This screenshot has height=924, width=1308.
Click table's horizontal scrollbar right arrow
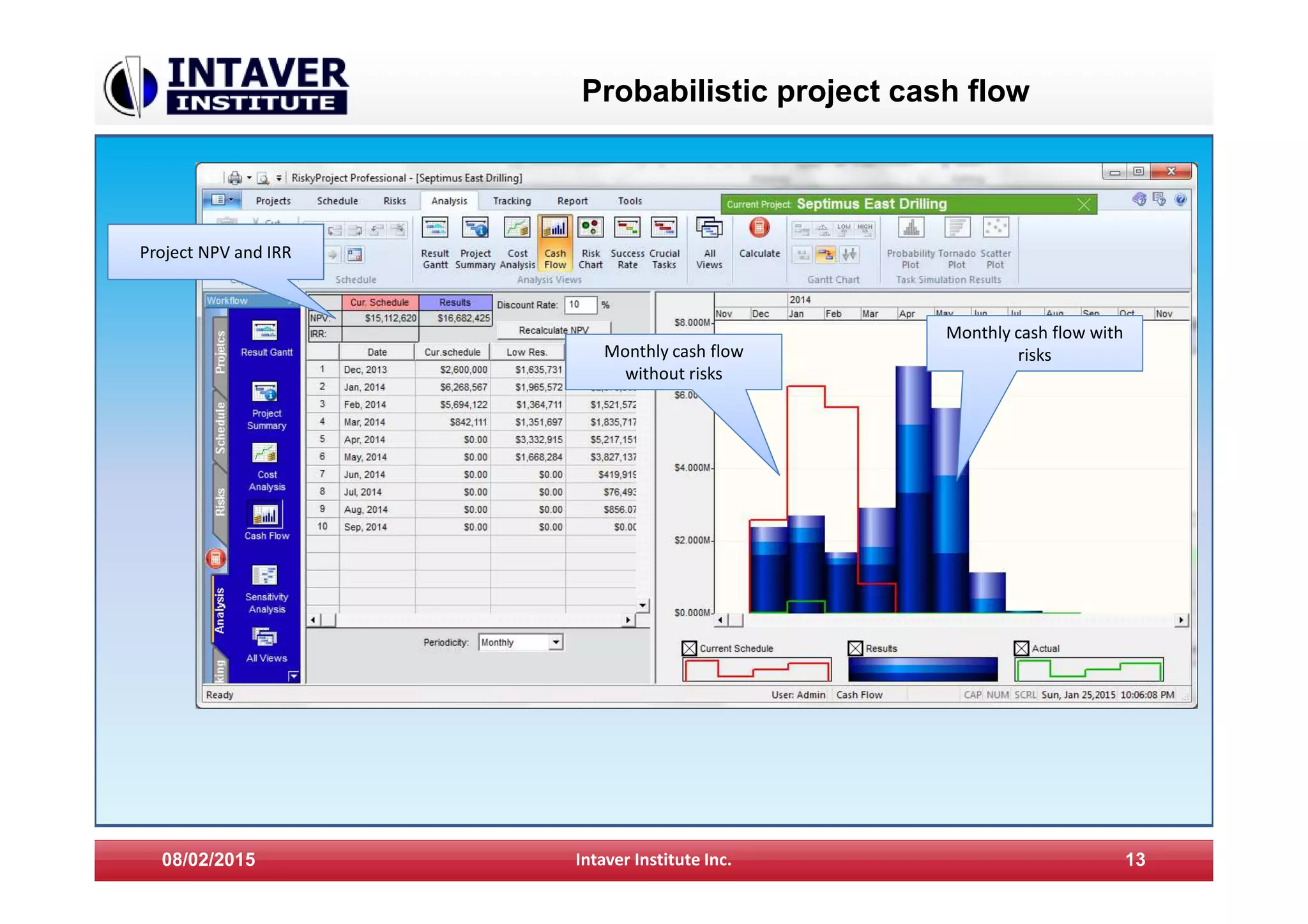(x=628, y=619)
